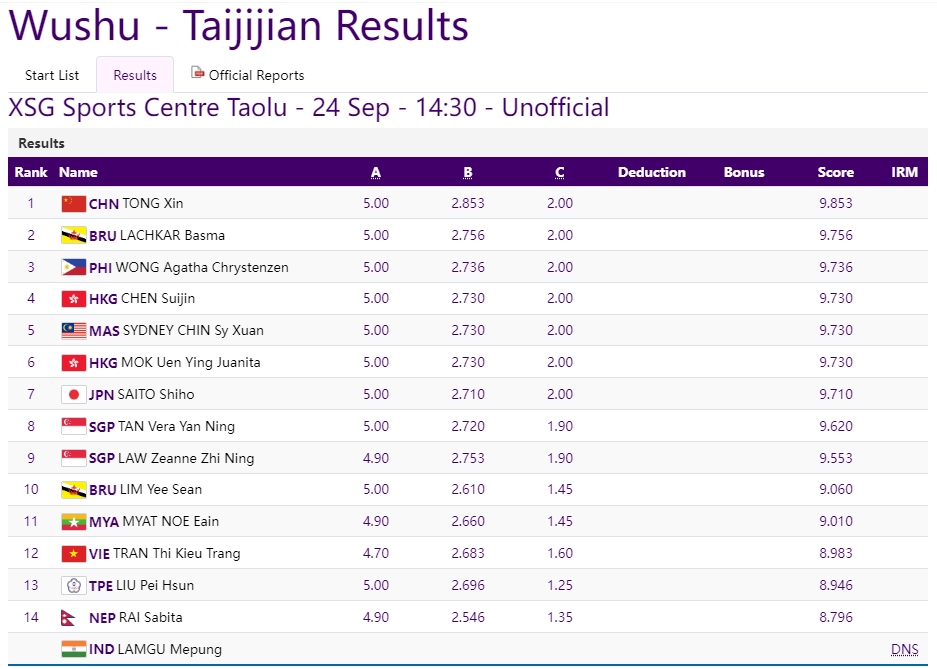Click the Vietnam flag beside TRAN Thi Kieu
937x669 pixels.
(x=74, y=554)
